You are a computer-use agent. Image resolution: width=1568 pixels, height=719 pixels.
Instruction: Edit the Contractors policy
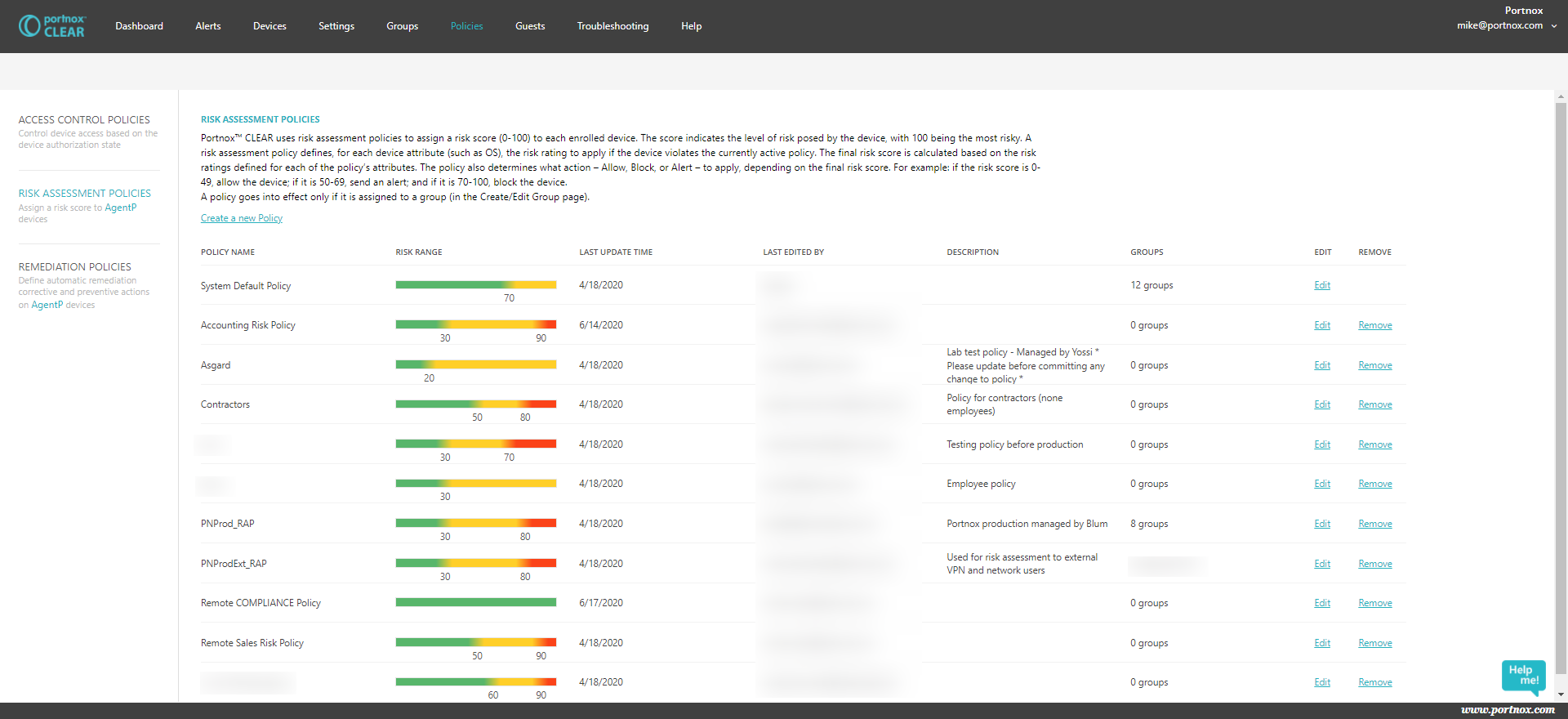tap(1322, 404)
